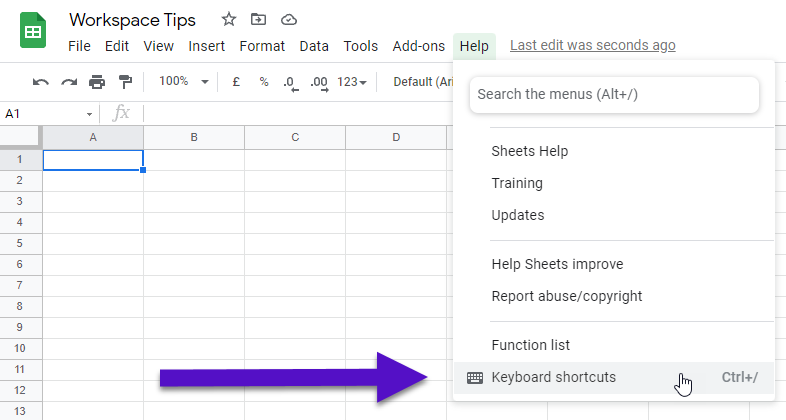Open the Add-ons menu
This screenshot has width=786, height=420.
coord(419,46)
